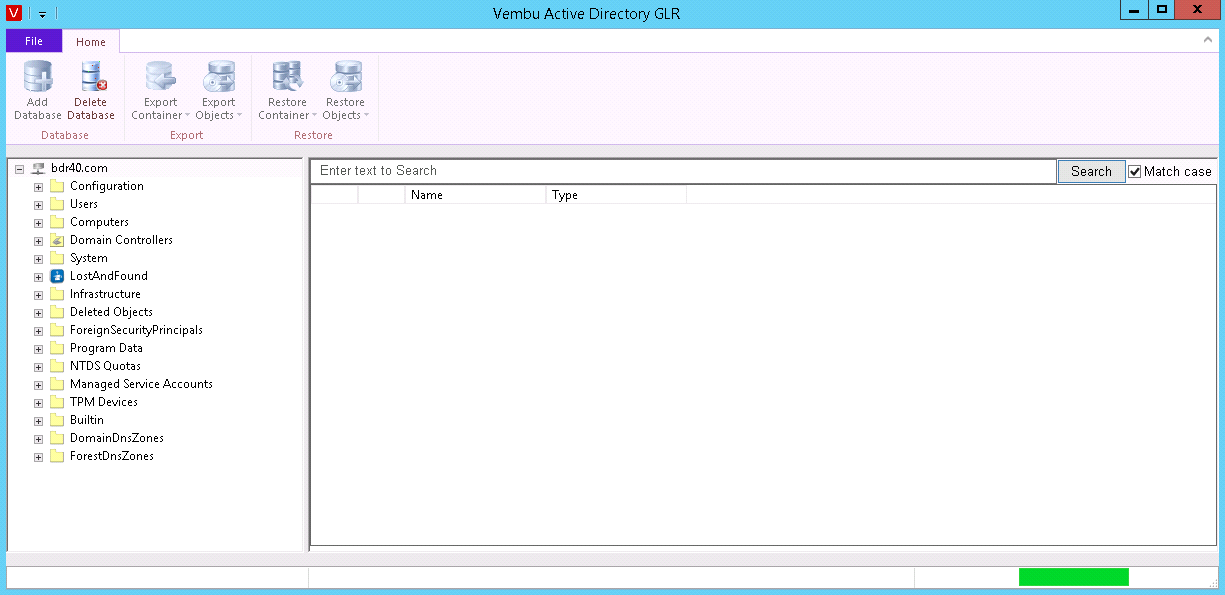Click the green progress bar
This screenshot has width=1225, height=595.
coord(1074,577)
